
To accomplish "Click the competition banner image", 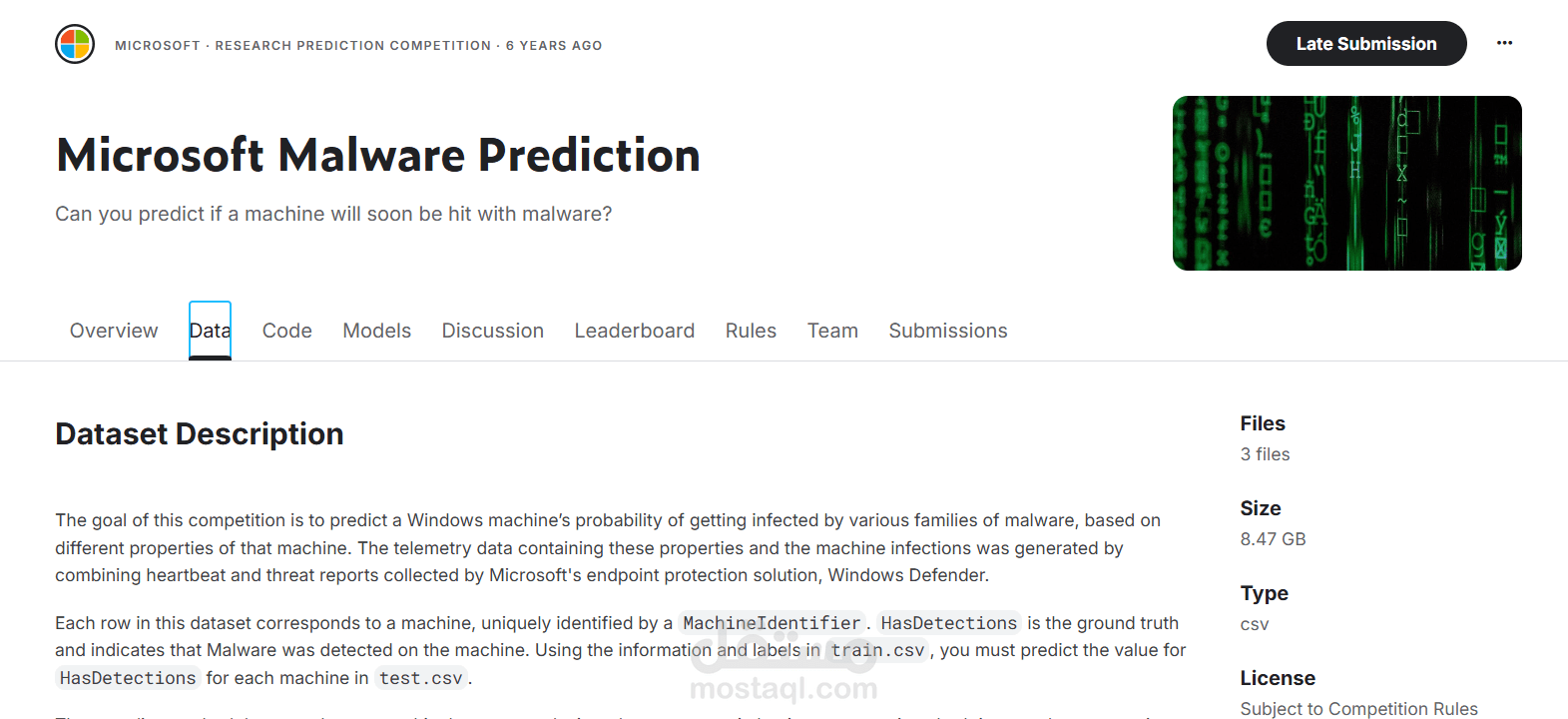I will click(1346, 183).
